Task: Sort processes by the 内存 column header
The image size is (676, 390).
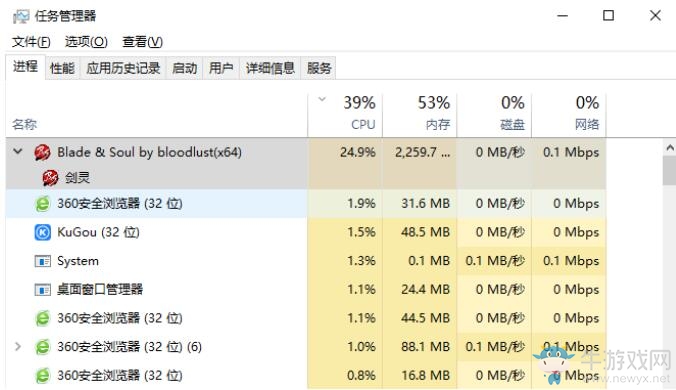Action: click(x=419, y=114)
